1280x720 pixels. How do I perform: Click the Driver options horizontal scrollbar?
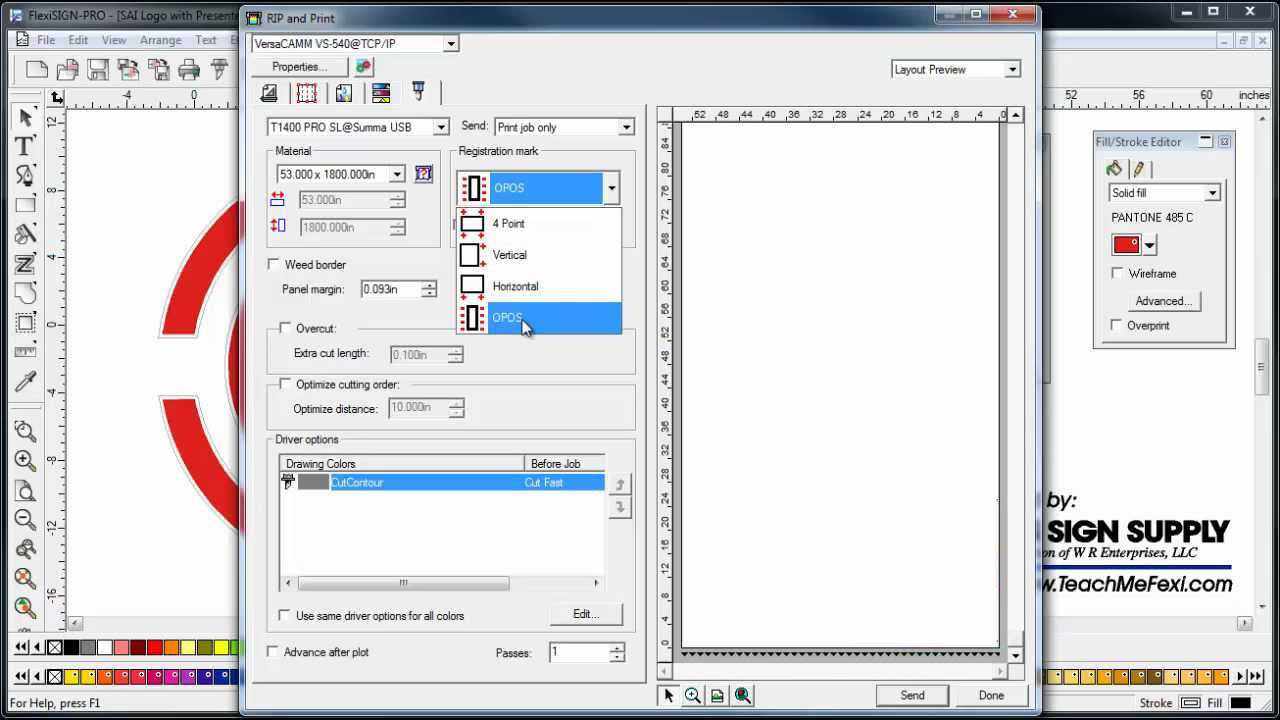pos(442,583)
